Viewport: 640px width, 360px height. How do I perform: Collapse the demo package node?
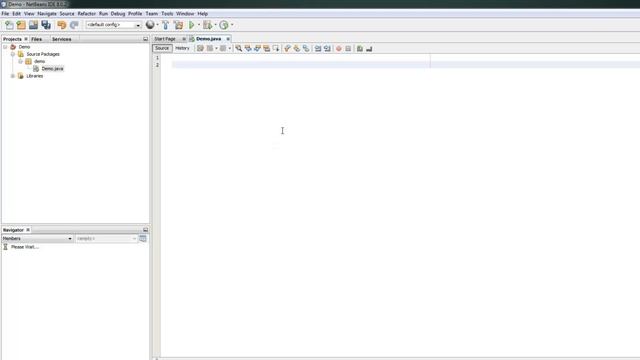tap(20, 62)
